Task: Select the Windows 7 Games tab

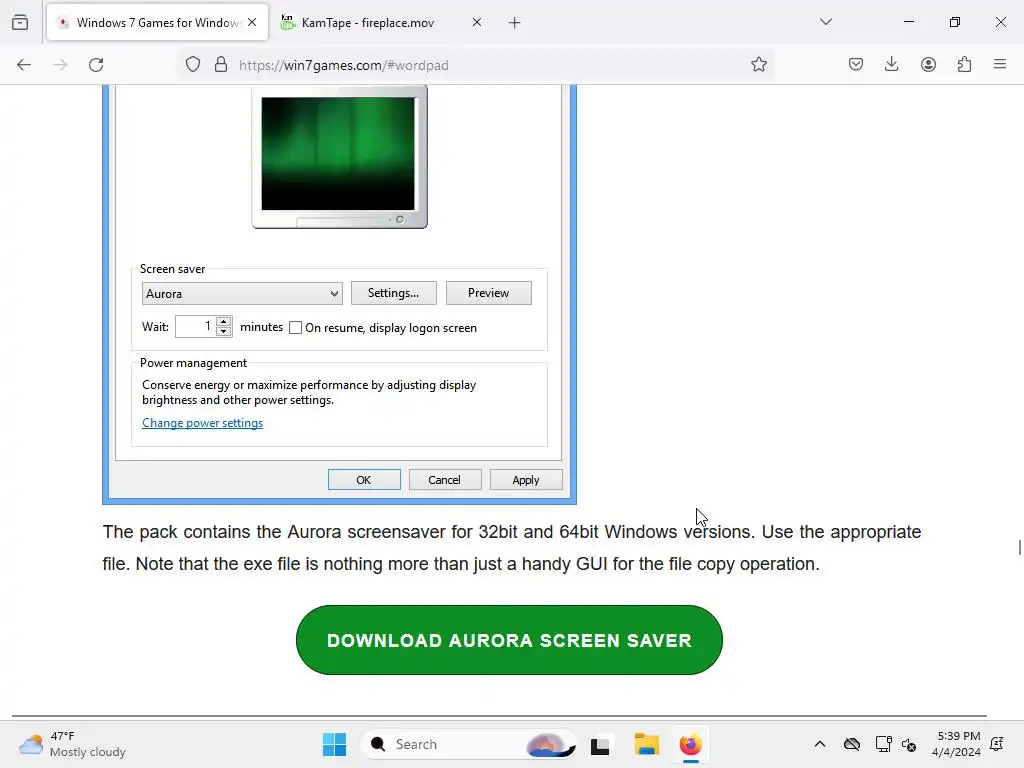Action: coord(157,23)
